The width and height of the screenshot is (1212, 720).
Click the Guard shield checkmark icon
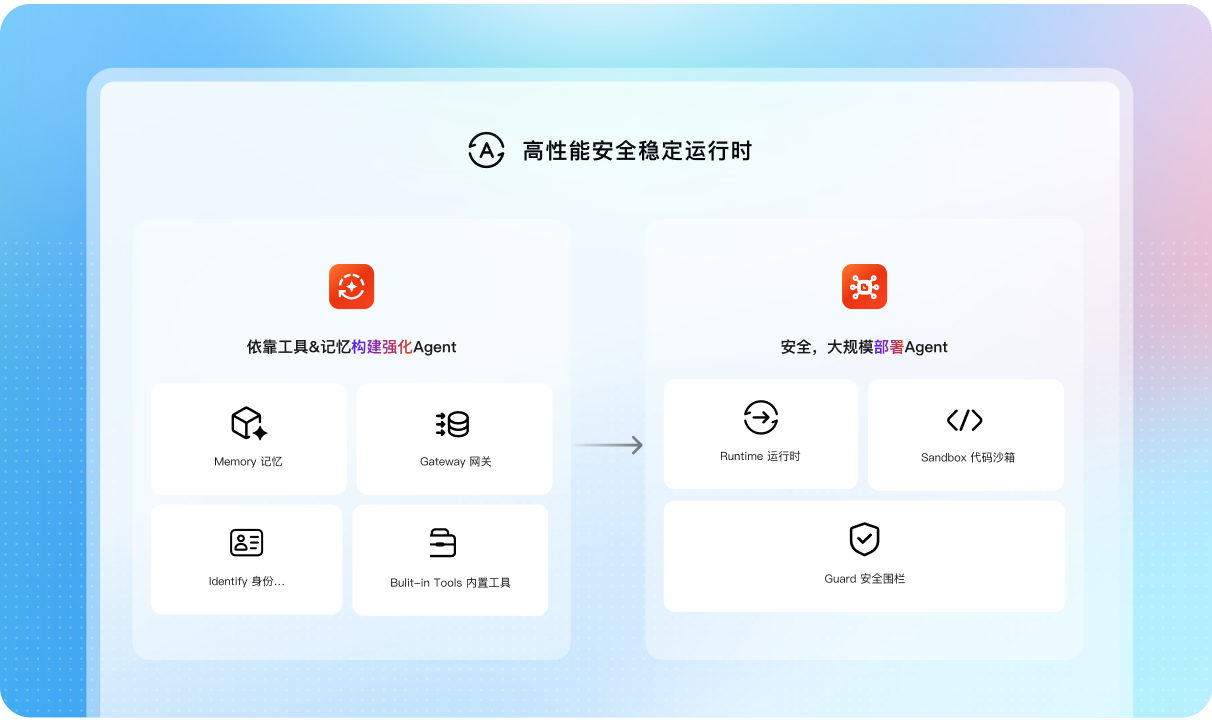coord(864,539)
